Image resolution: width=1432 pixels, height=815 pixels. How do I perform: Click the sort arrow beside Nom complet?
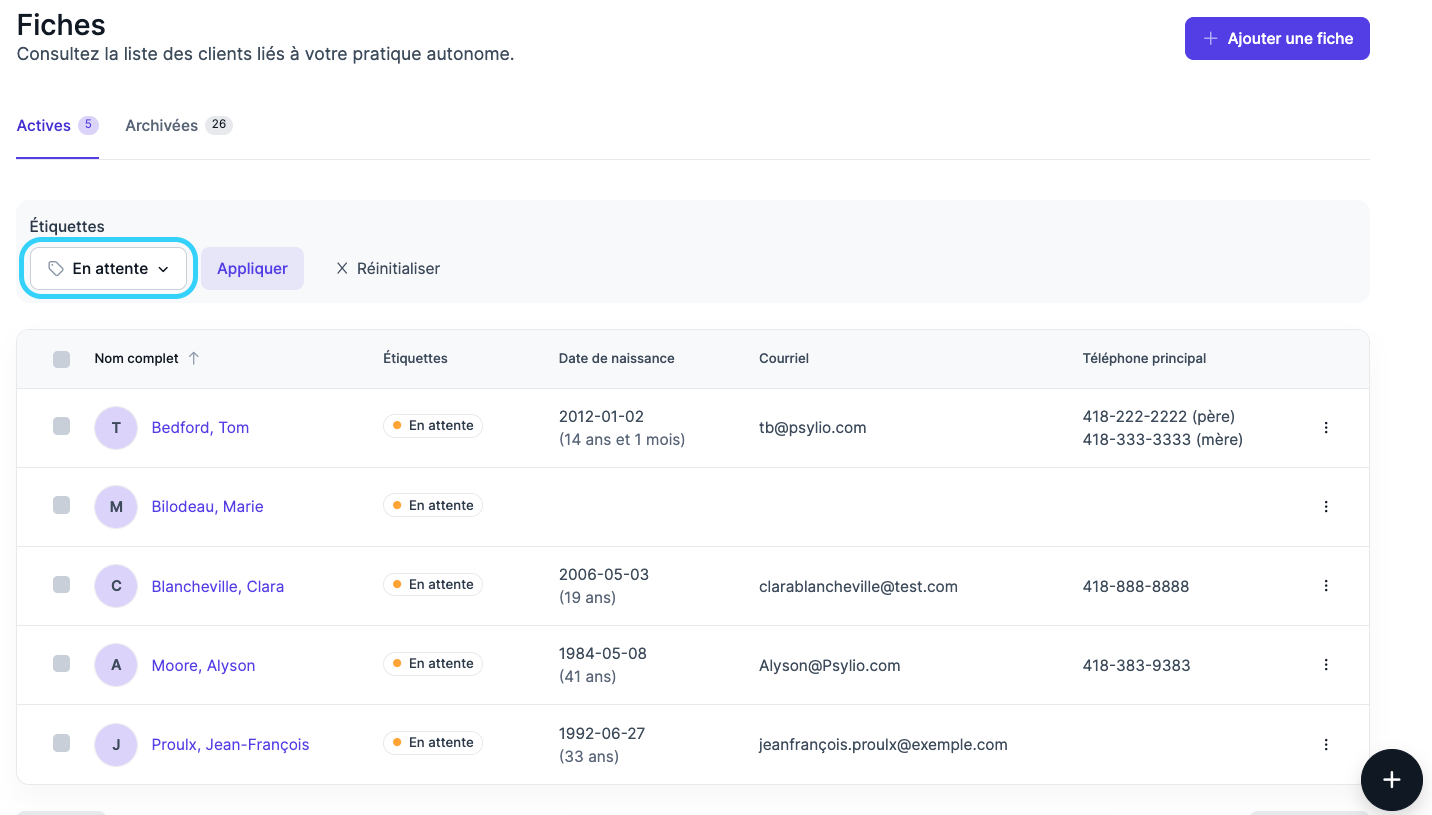click(x=194, y=358)
